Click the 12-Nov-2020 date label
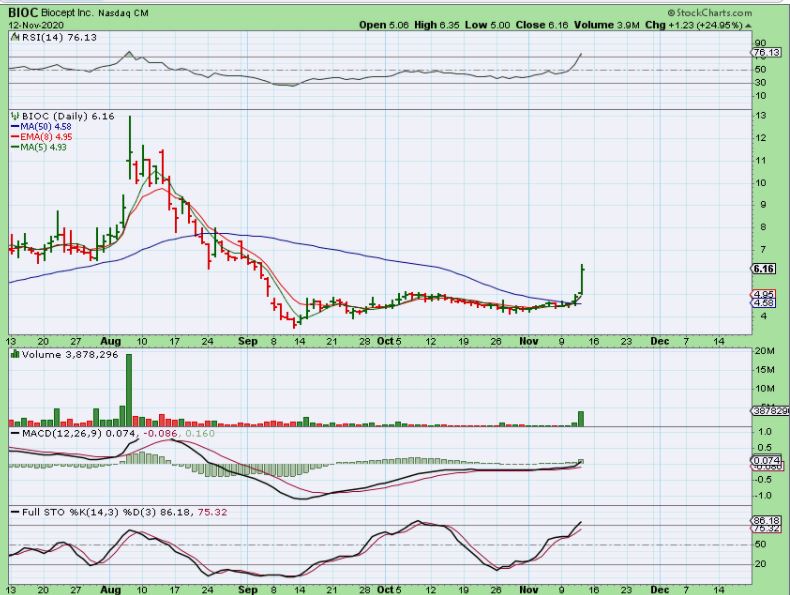The image size is (790, 595). point(35,25)
